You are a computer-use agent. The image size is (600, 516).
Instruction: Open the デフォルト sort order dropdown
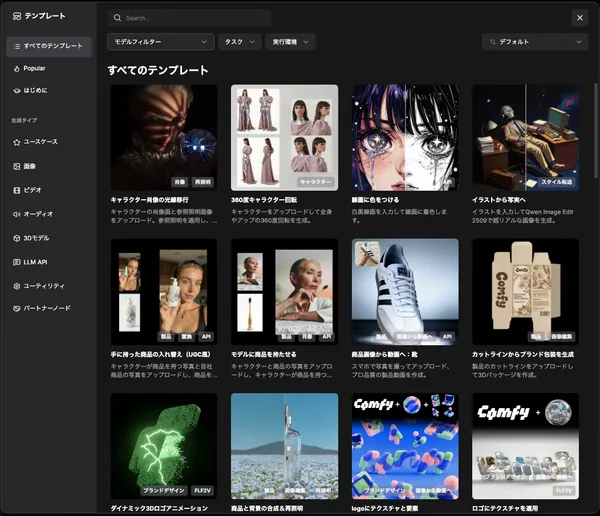tap(533, 42)
